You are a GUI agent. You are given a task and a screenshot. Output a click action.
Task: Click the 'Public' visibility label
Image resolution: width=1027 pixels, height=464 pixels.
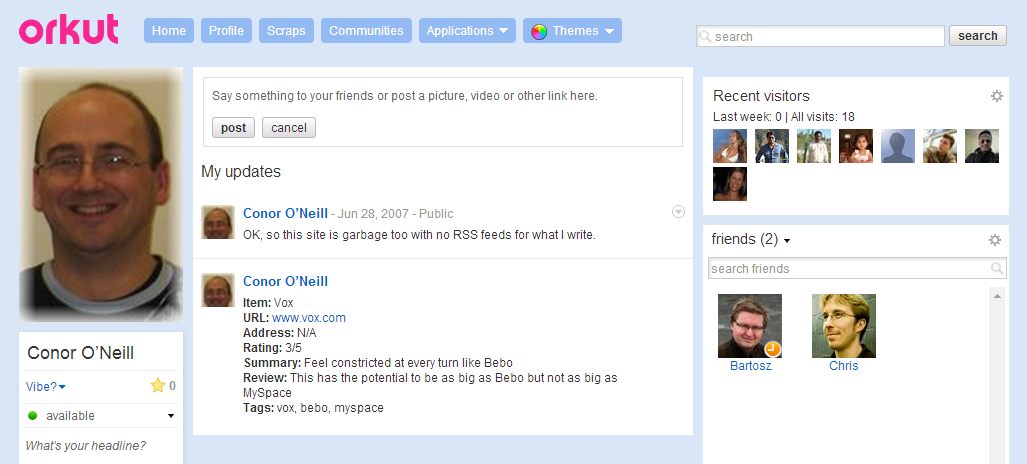[x=436, y=214]
